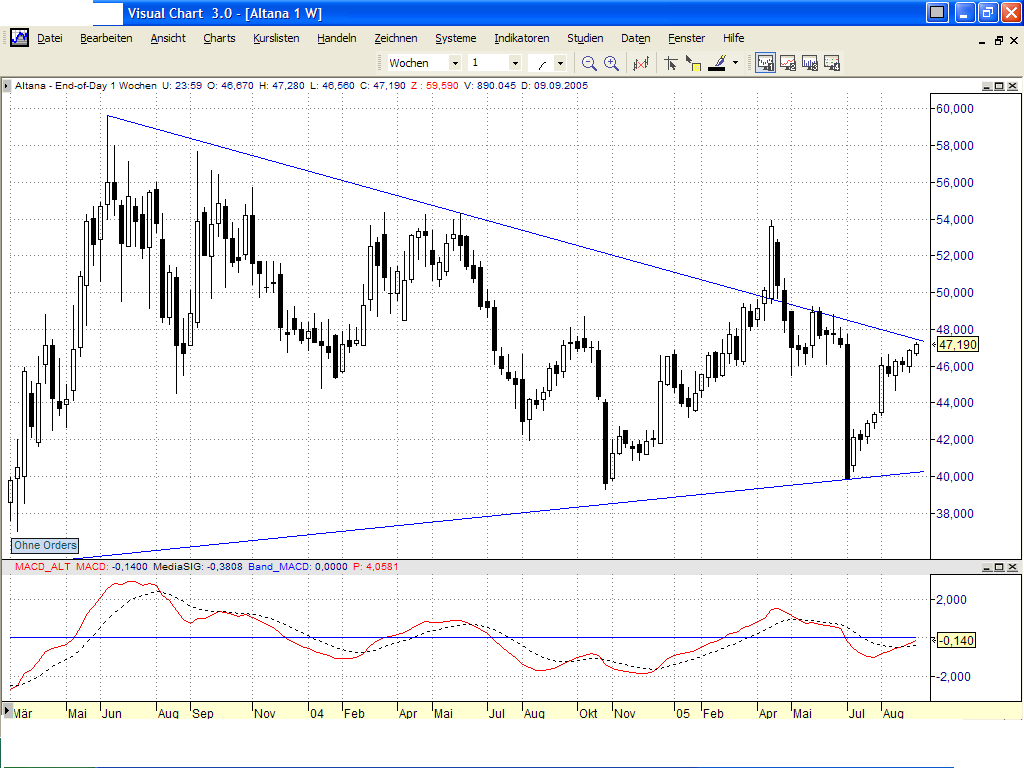Click the Visual Chart application logo icon
The height and width of the screenshot is (768, 1024).
(x=18, y=37)
